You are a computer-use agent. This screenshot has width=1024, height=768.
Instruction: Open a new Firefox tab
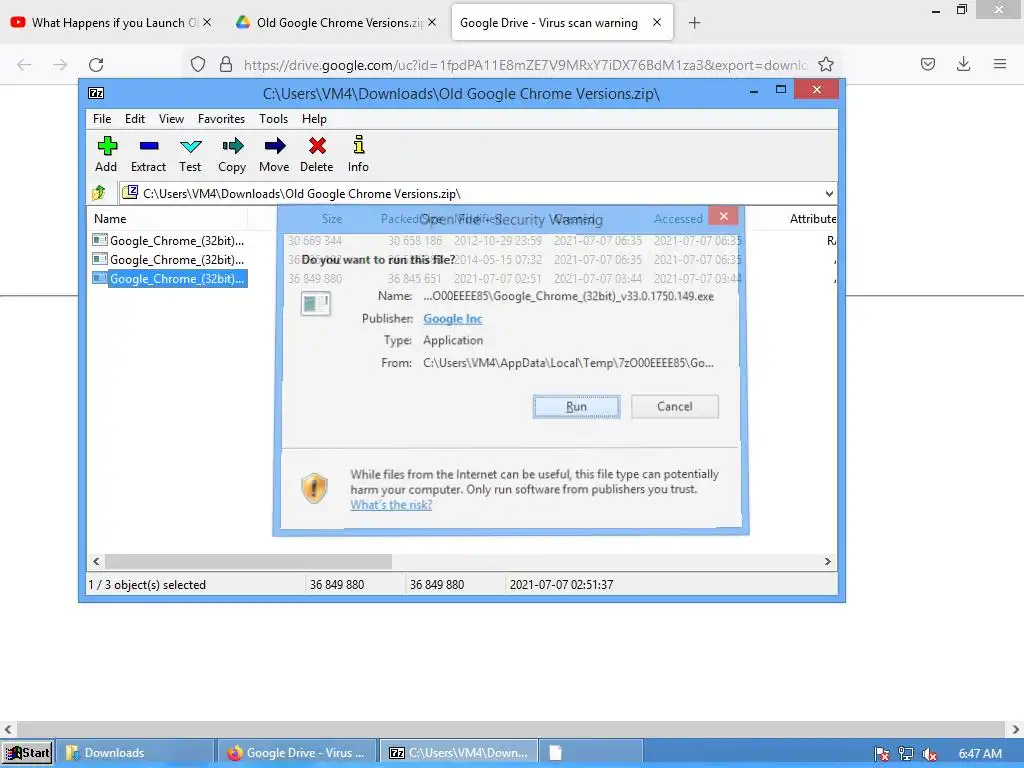pyautogui.click(x=694, y=23)
